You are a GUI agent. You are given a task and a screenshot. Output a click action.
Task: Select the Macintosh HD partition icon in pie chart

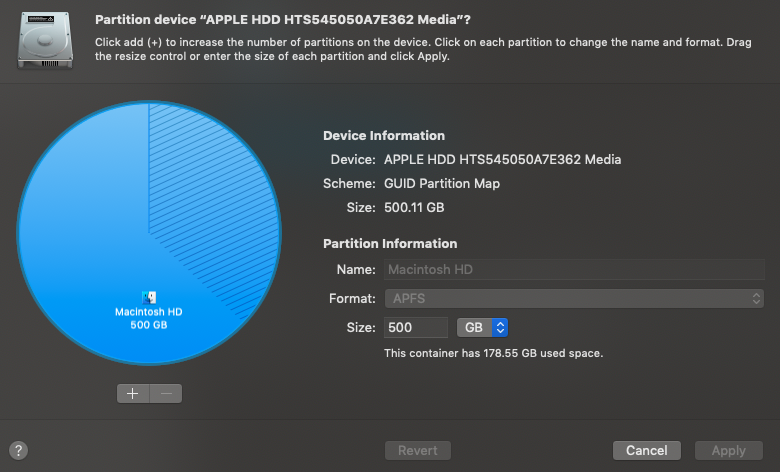pyautogui.click(x=149, y=297)
